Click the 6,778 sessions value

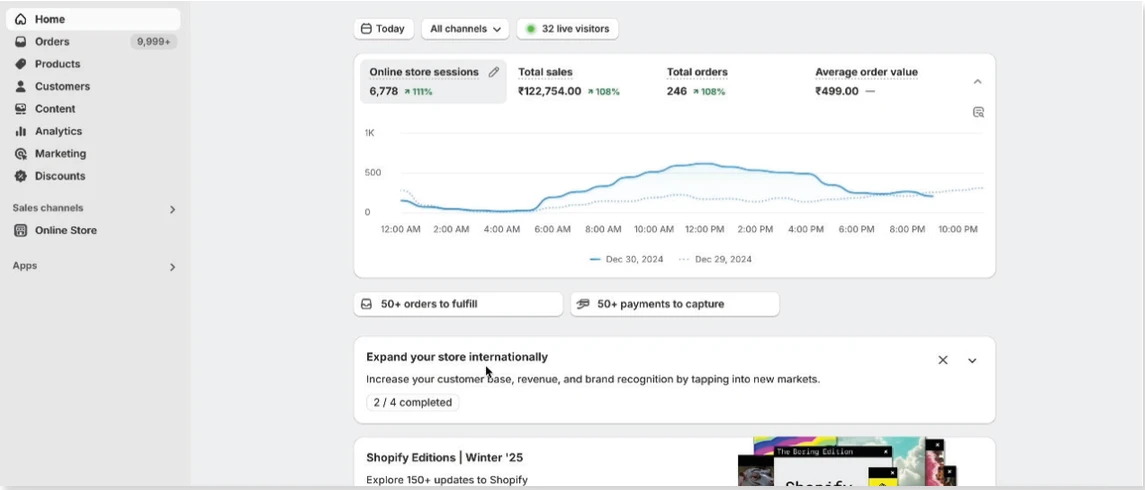pyautogui.click(x=383, y=91)
